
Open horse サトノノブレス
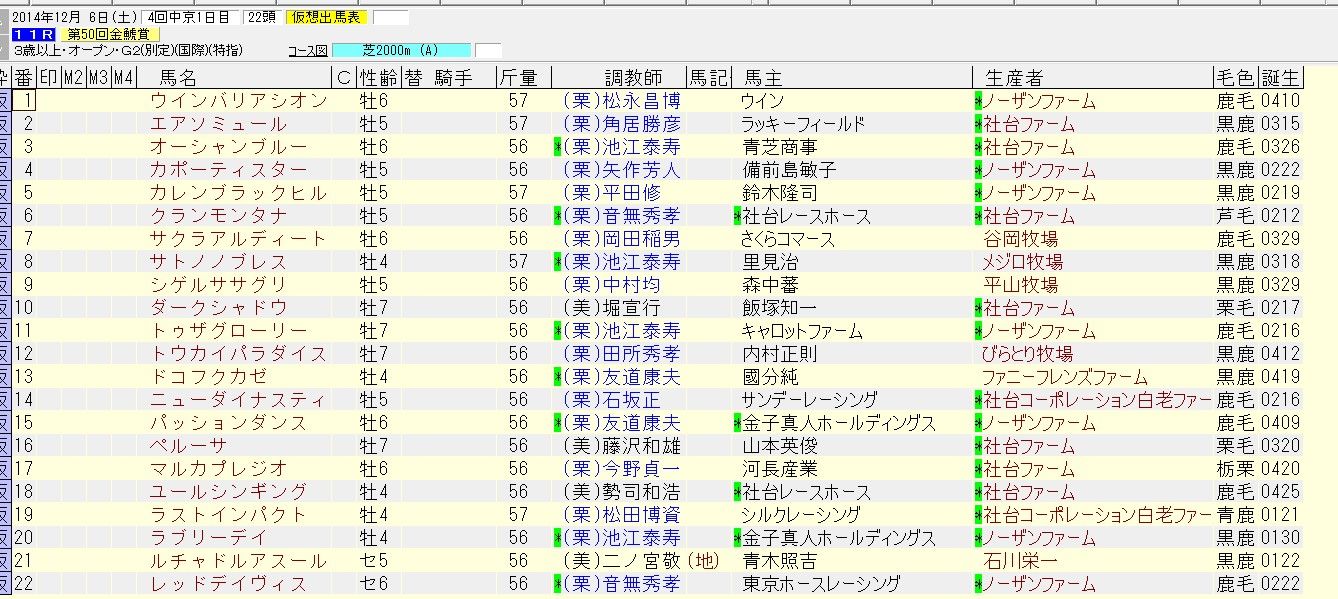[218, 262]
